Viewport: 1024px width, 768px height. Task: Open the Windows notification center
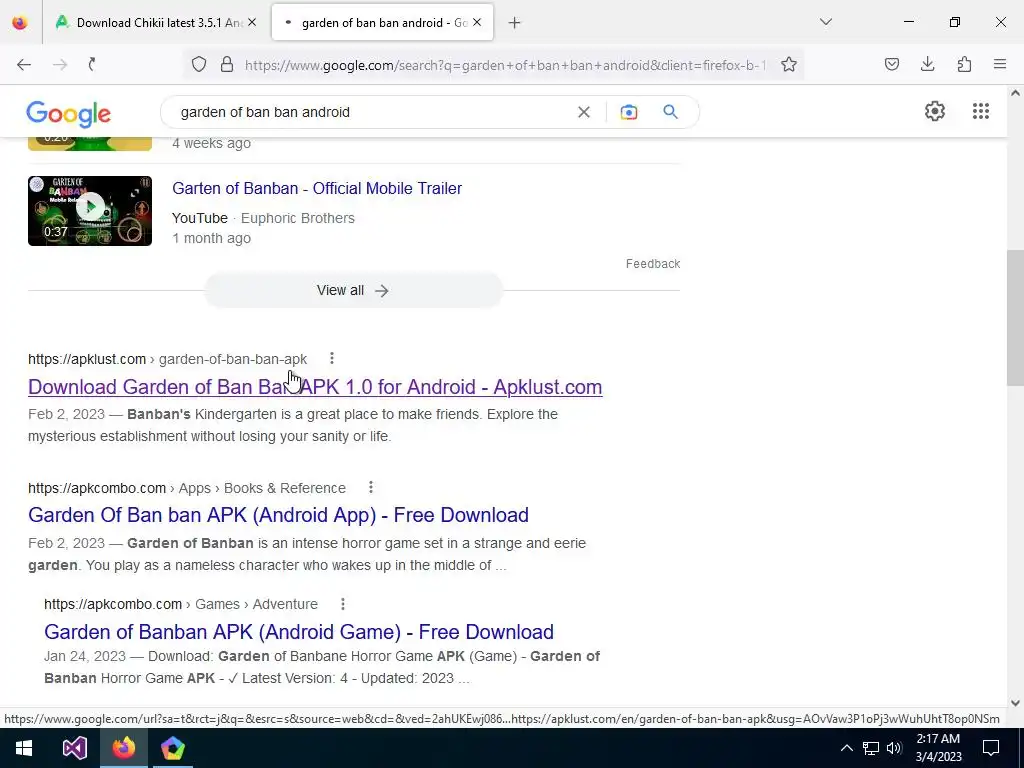pyautogui.click(x=991, y=748)
